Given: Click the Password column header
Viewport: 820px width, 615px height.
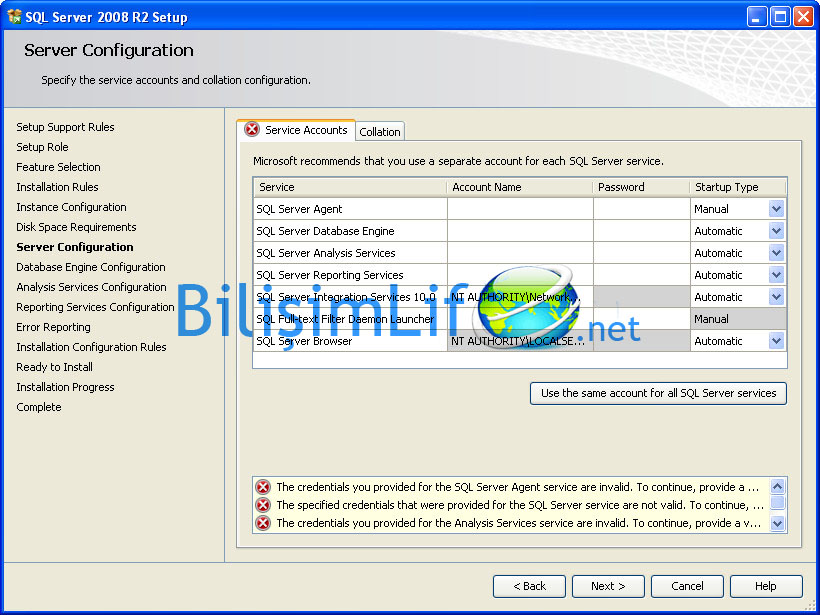Looking at the screenshot, I should pyautogui.click(x=641, y=187).
